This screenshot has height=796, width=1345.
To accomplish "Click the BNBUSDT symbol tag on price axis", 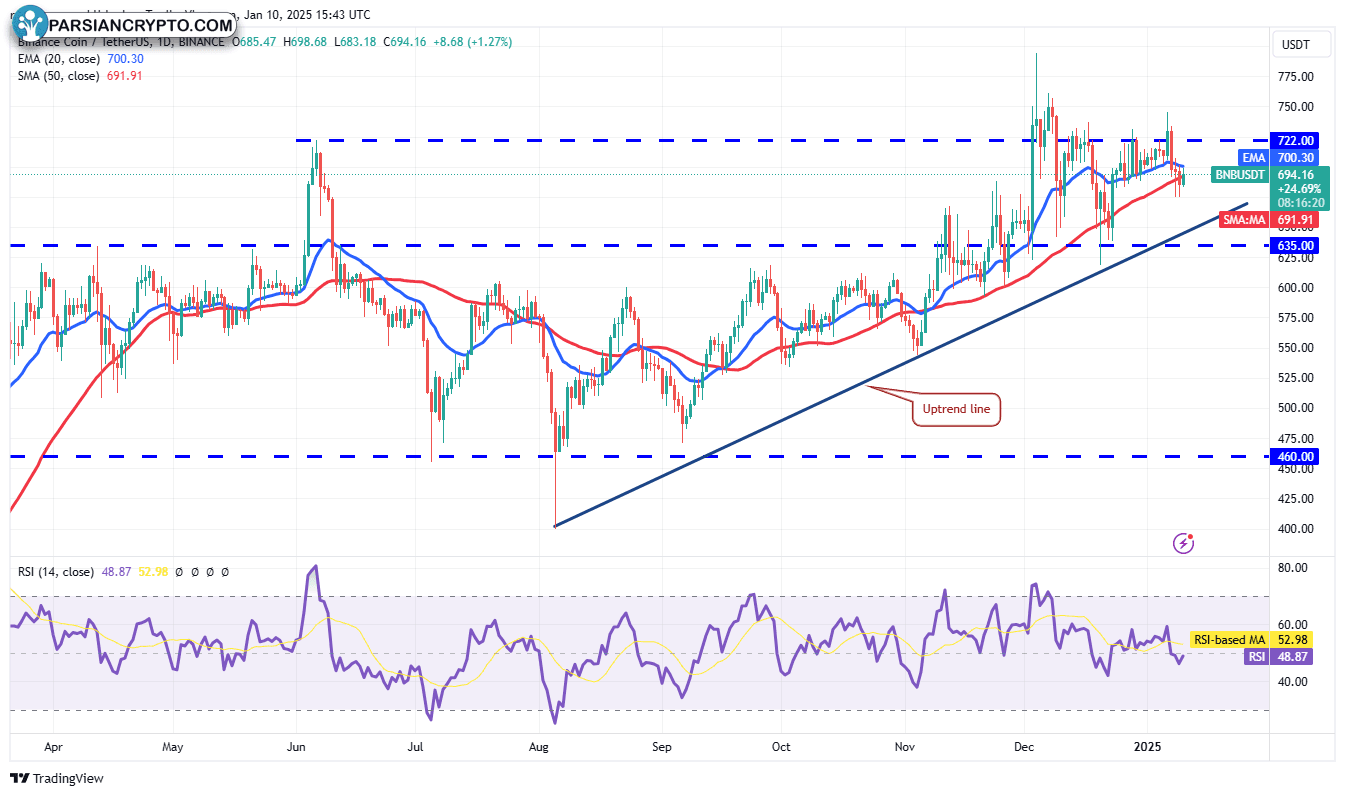I will [1240, 174].
